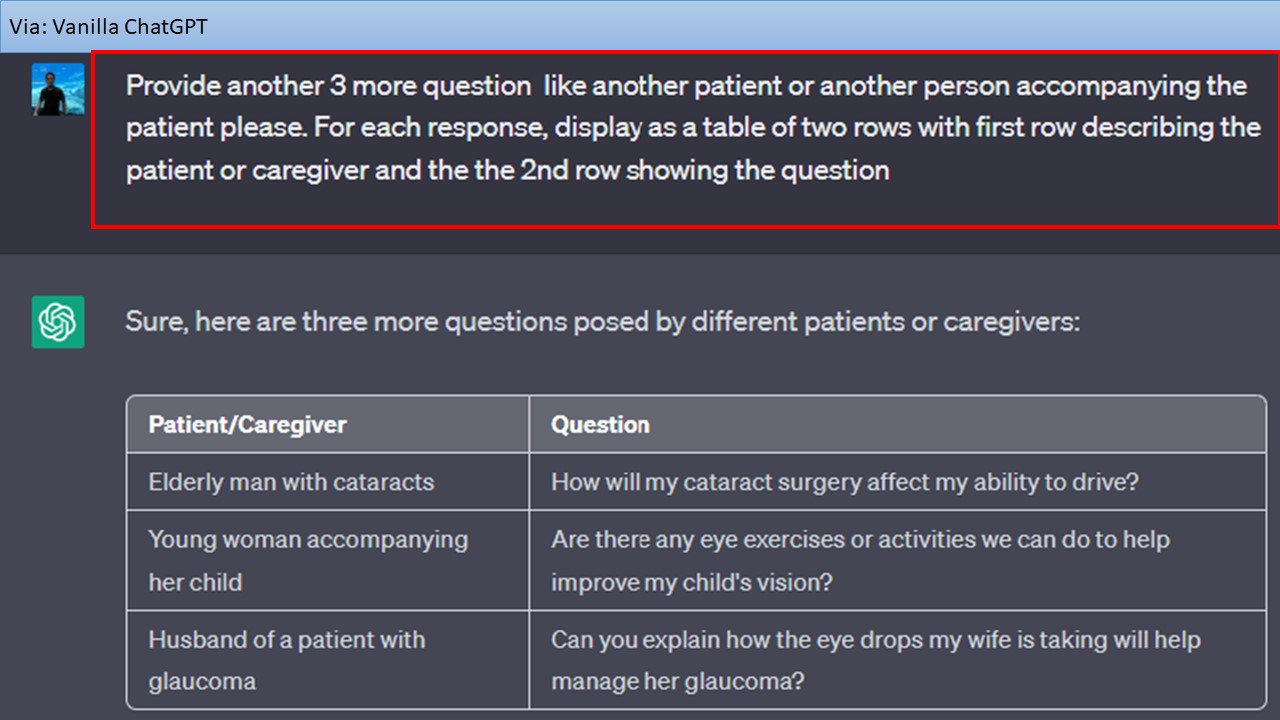Click the cataract surgery driving question cell

(x=897, y=482)
